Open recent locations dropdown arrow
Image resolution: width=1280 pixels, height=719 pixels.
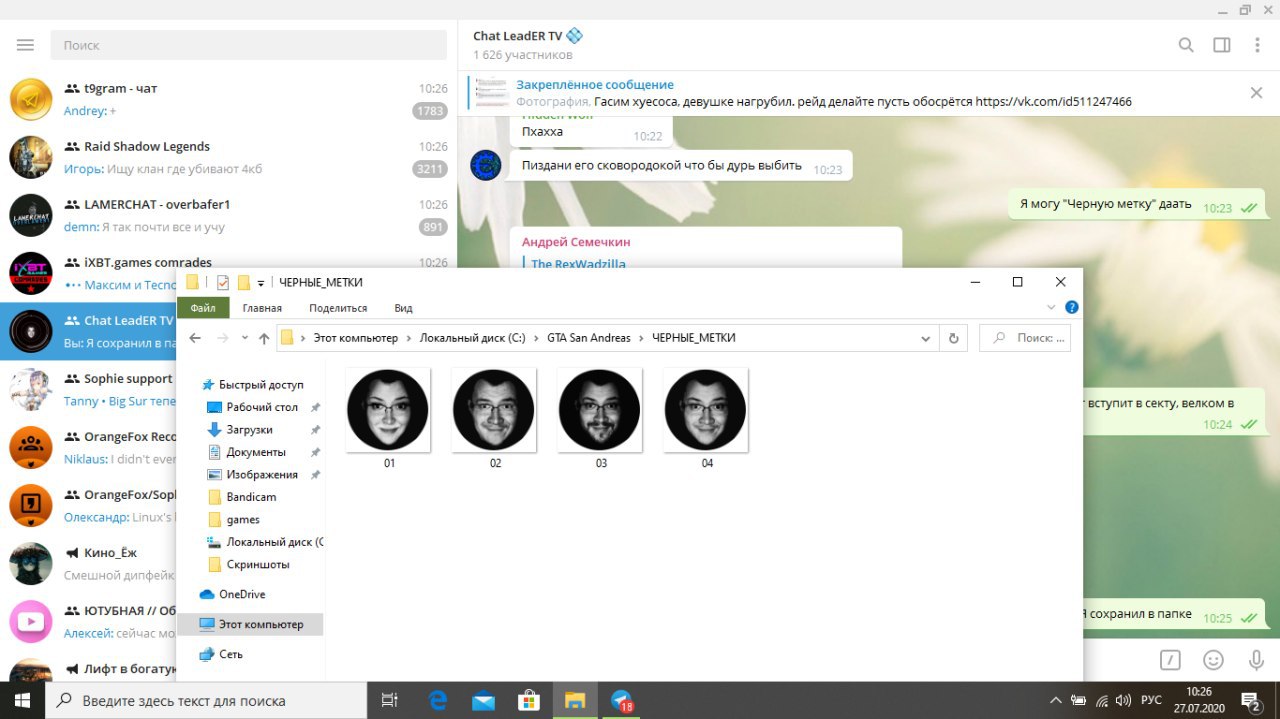click(x=245, y=338)
